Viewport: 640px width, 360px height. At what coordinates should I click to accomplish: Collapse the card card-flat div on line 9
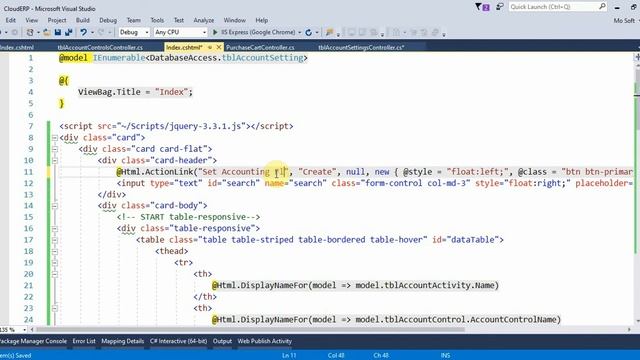[55, 149]
